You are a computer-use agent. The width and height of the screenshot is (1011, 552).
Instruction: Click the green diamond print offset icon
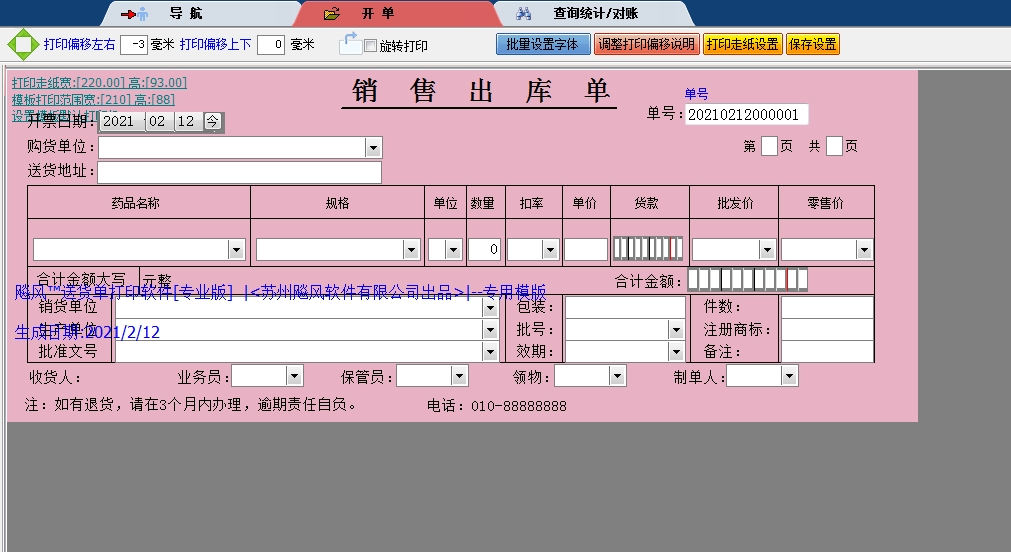coord(21,45)
